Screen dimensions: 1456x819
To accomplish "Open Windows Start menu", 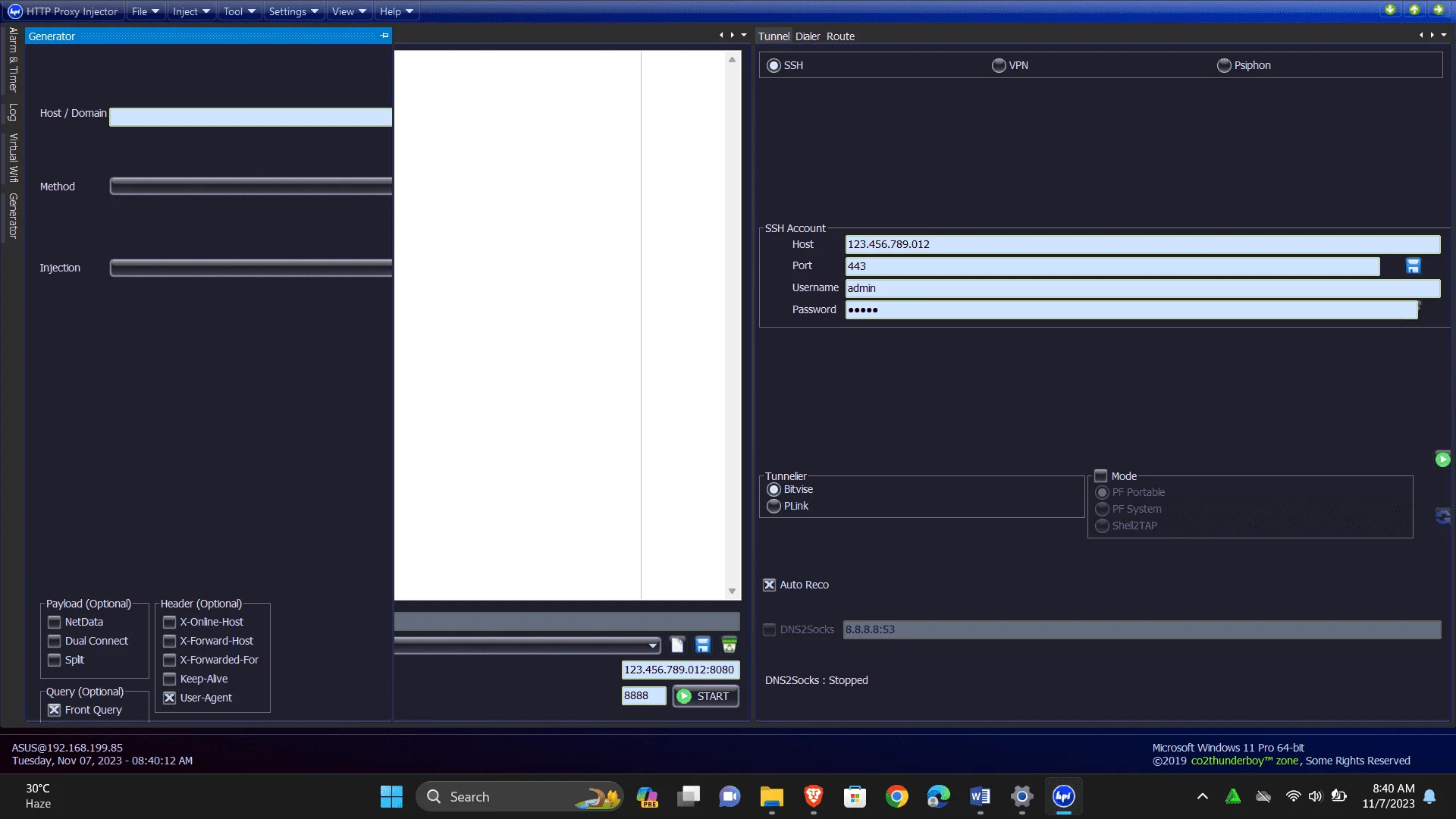I will pos(391,796).
